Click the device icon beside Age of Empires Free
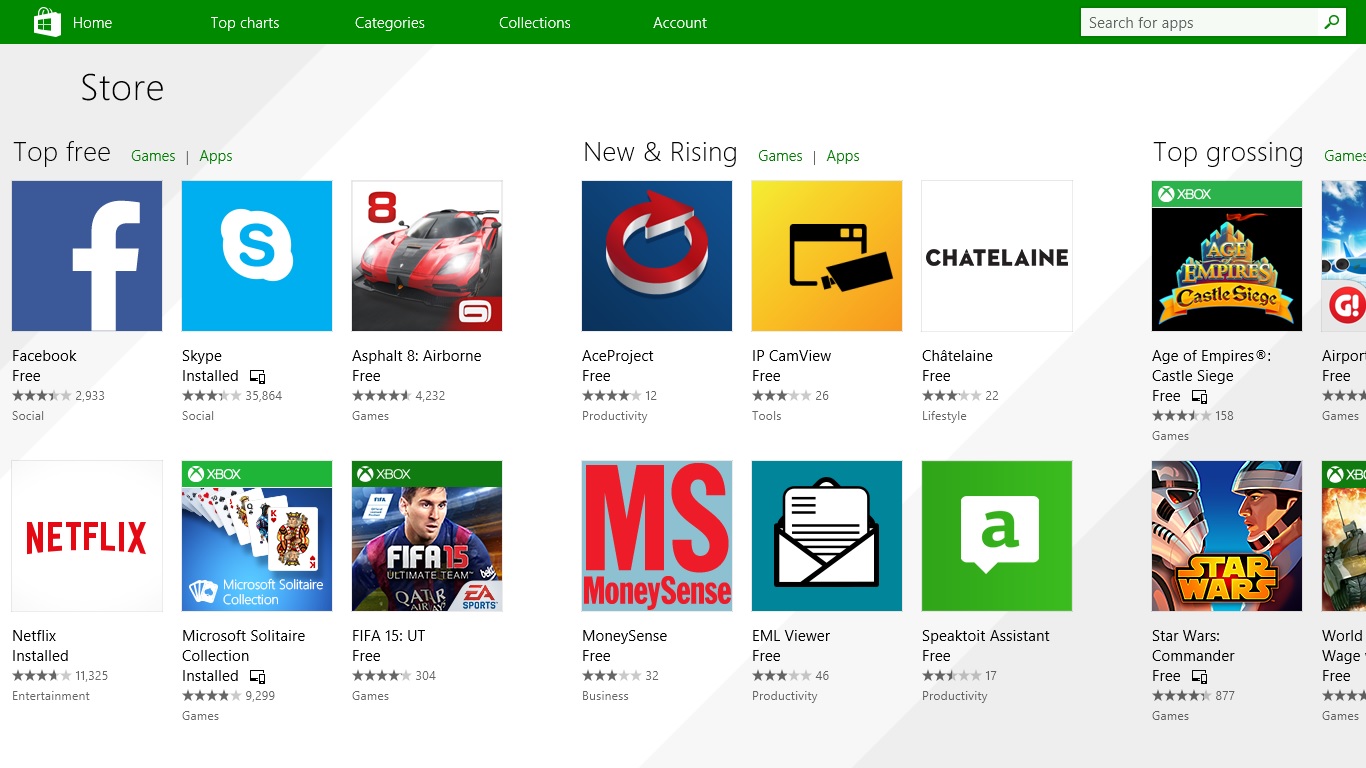 pyautogui.click(x=1199, y=397)
